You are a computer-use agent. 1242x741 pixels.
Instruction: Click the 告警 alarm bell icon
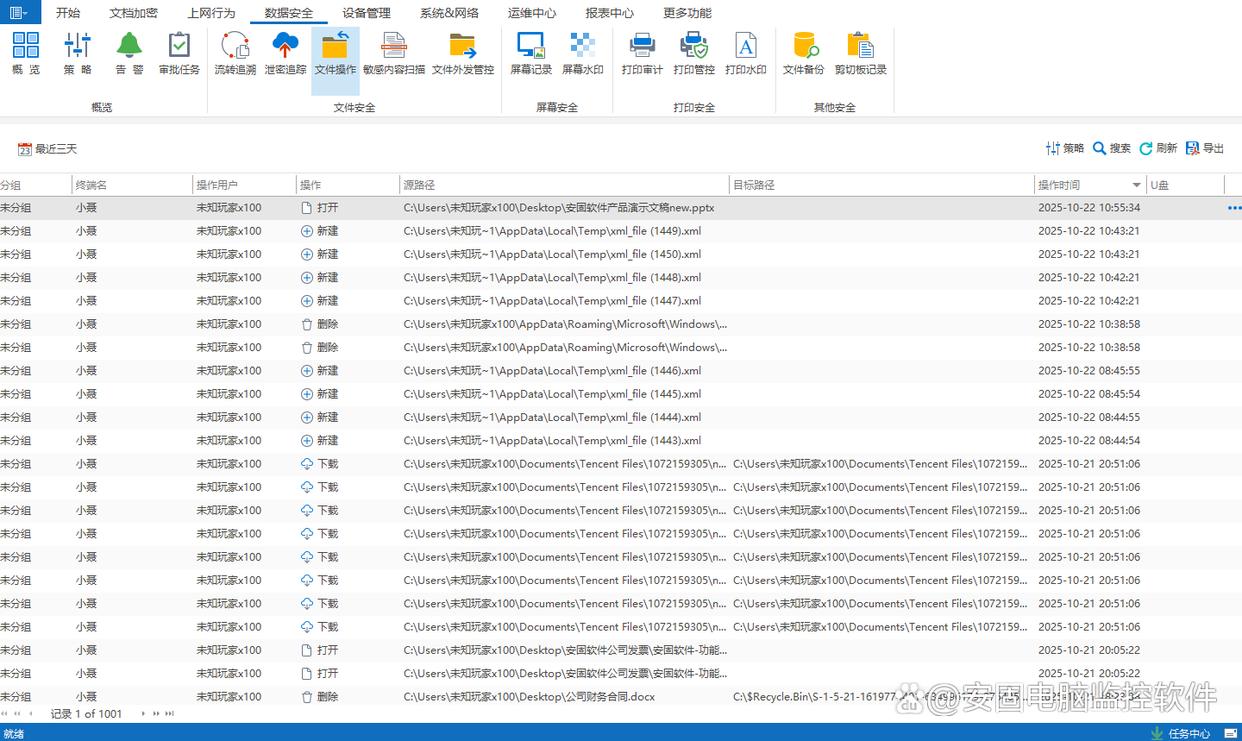click(x=129, y=54)
